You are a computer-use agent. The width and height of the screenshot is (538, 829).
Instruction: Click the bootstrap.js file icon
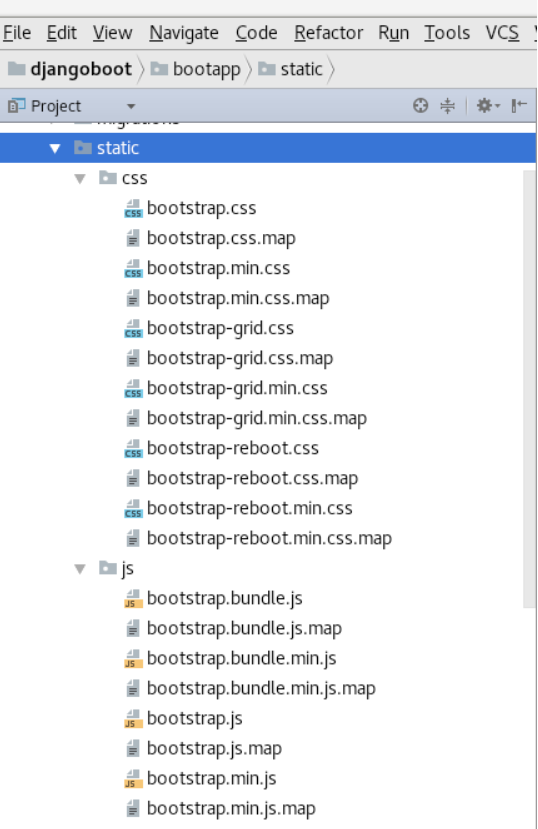click(x=133, y=719)
